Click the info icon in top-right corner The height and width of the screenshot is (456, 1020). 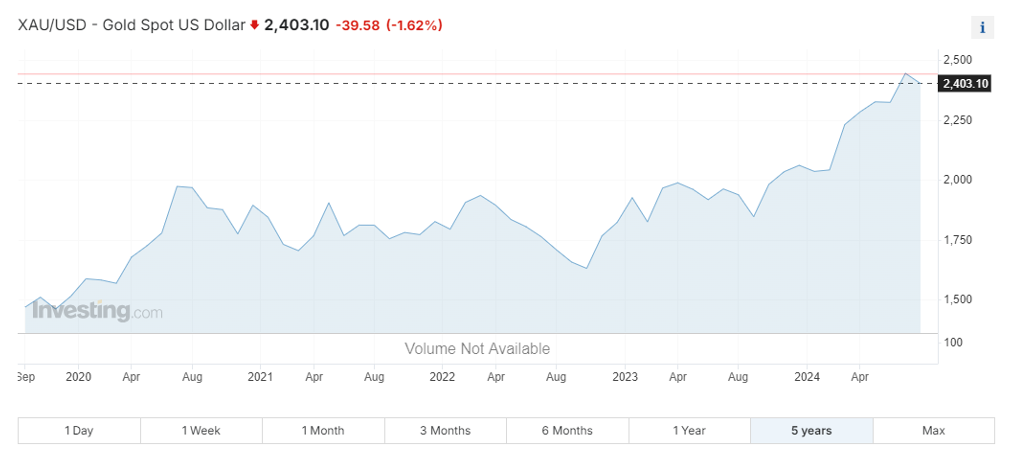pos(982,27)
